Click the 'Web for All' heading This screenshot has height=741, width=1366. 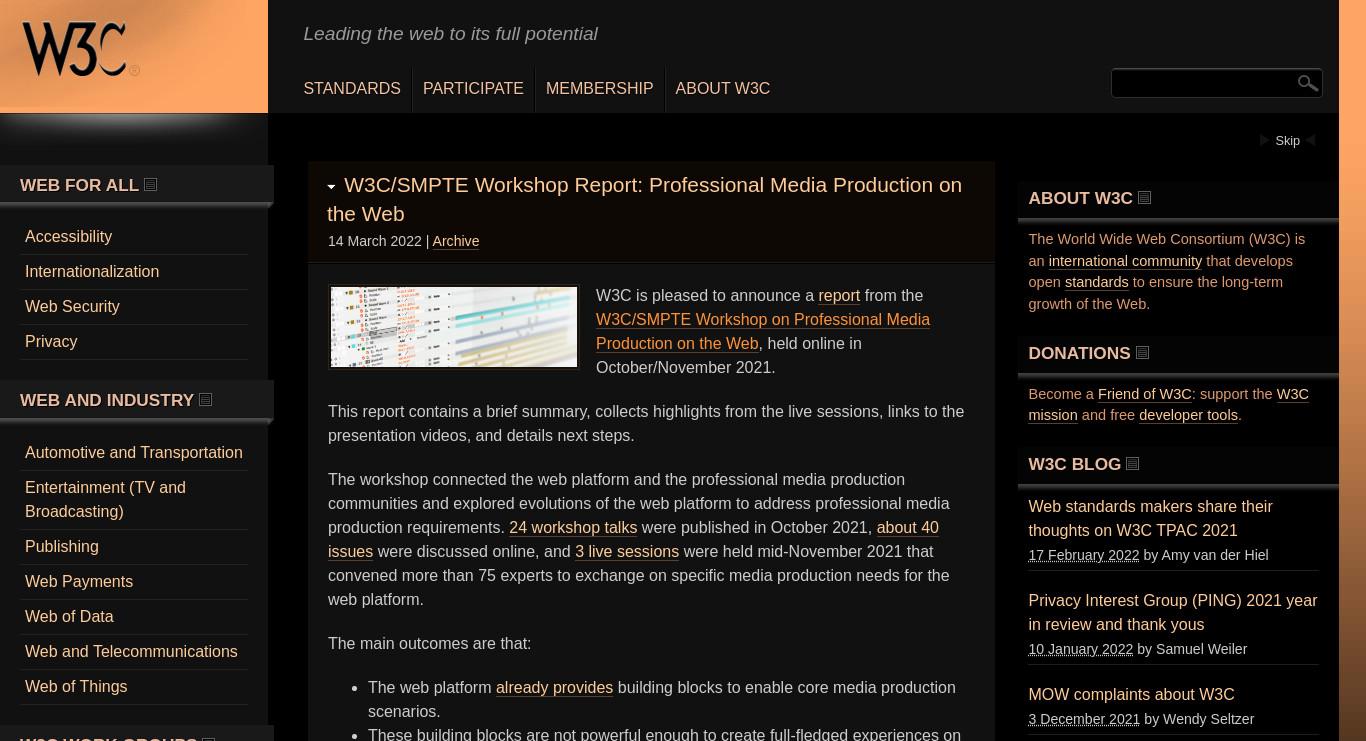click(x=79, y=185)
